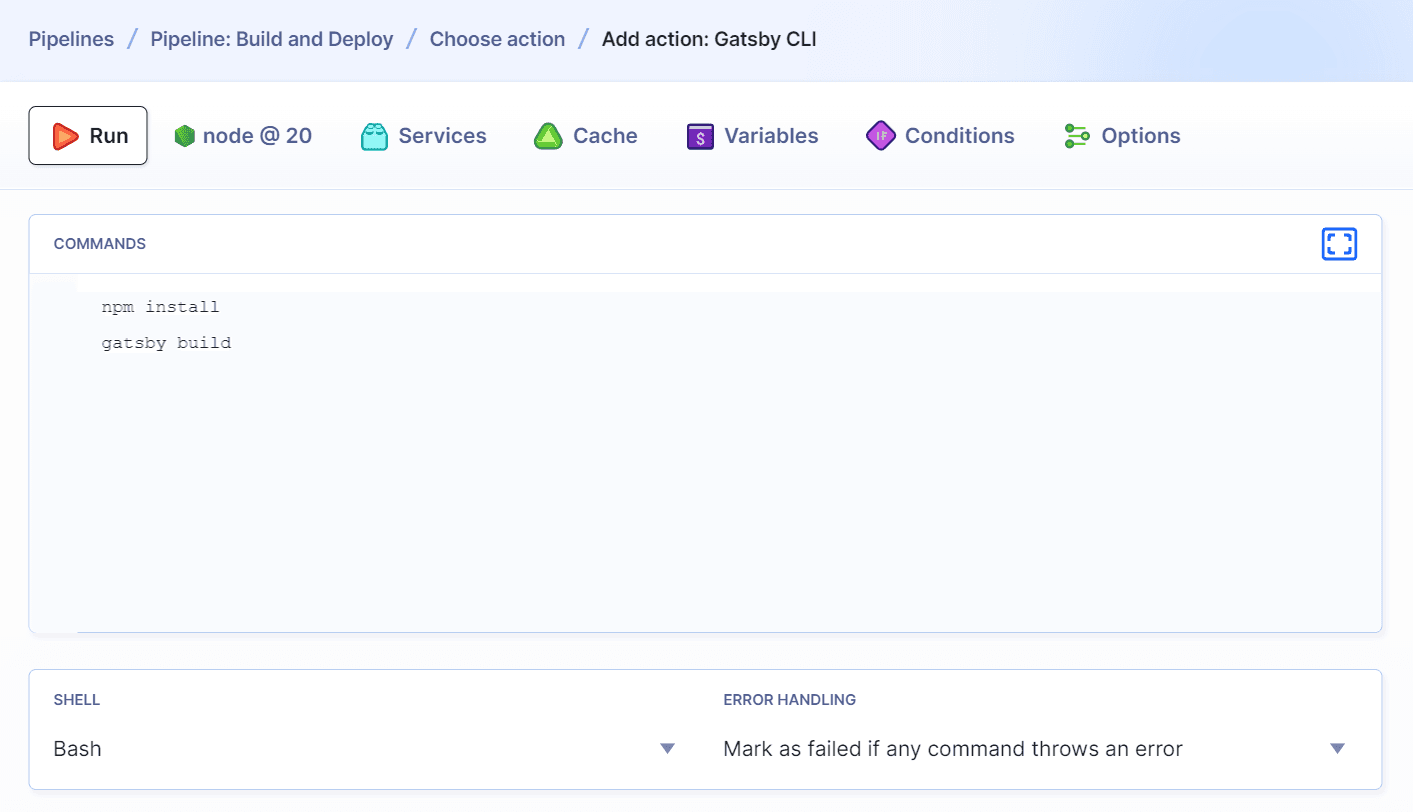This screenshot has height=812, width=1413.
Task: Select the Run tab
Action: pyautogui.click(x=88, y=135)
